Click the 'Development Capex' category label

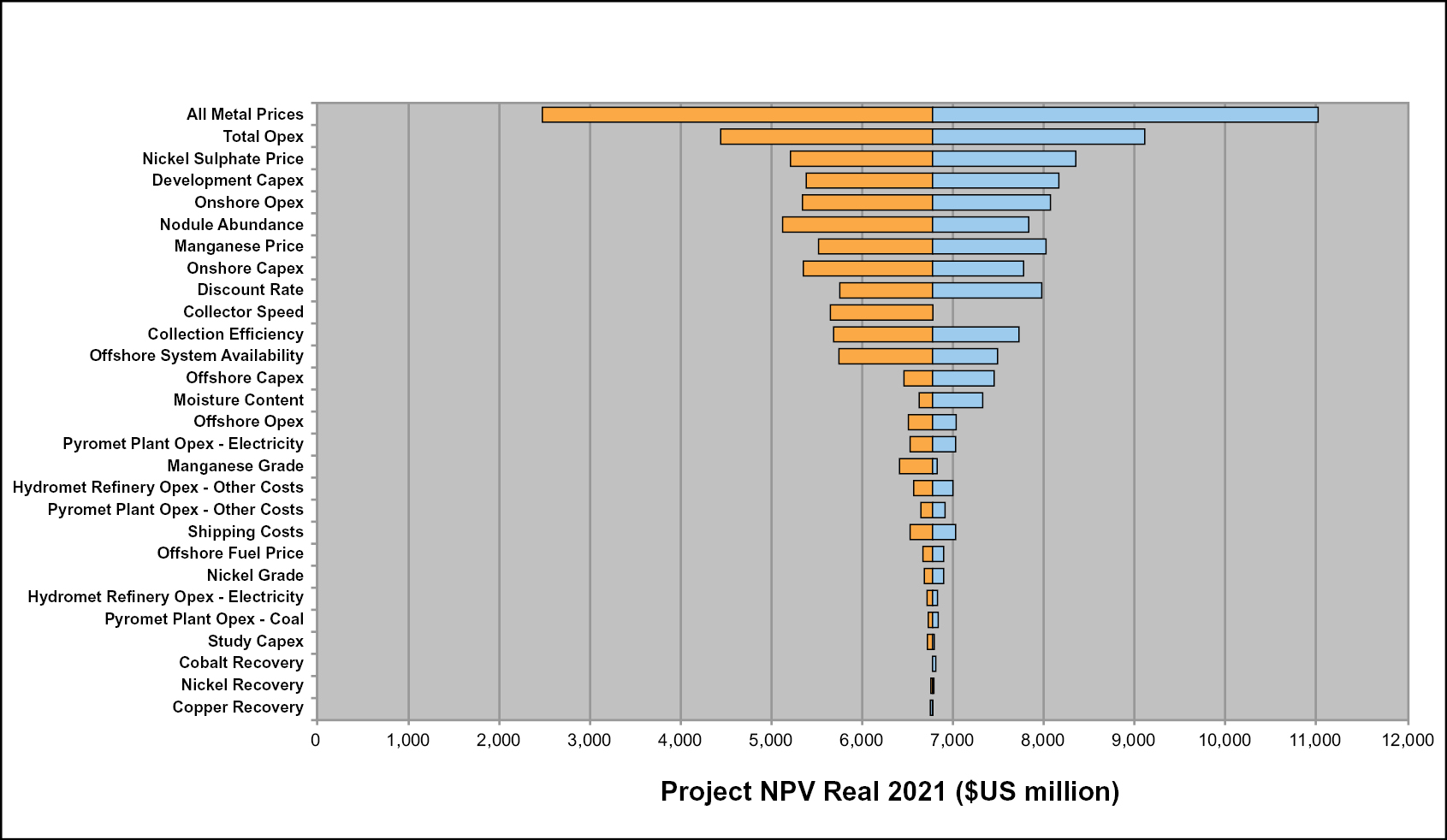pos(228,180)
